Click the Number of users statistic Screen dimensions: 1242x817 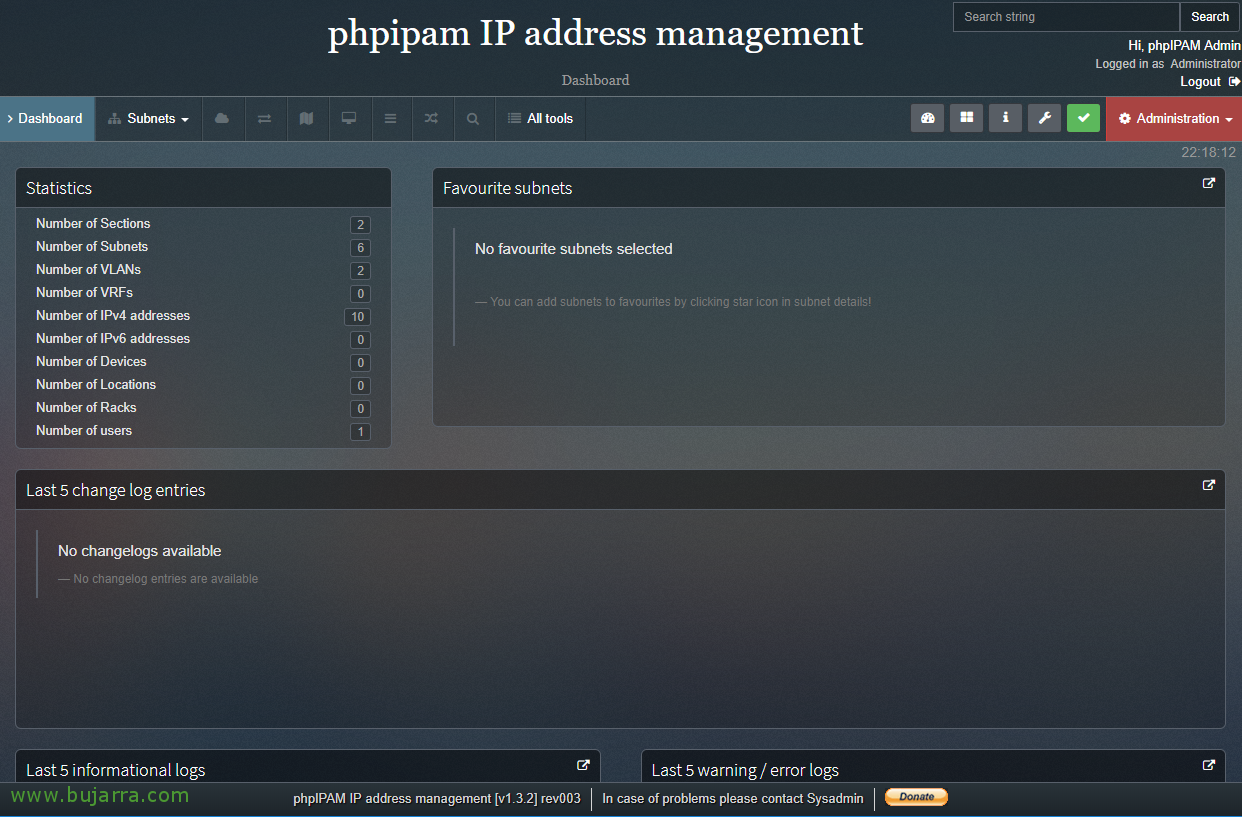[84, 431]
